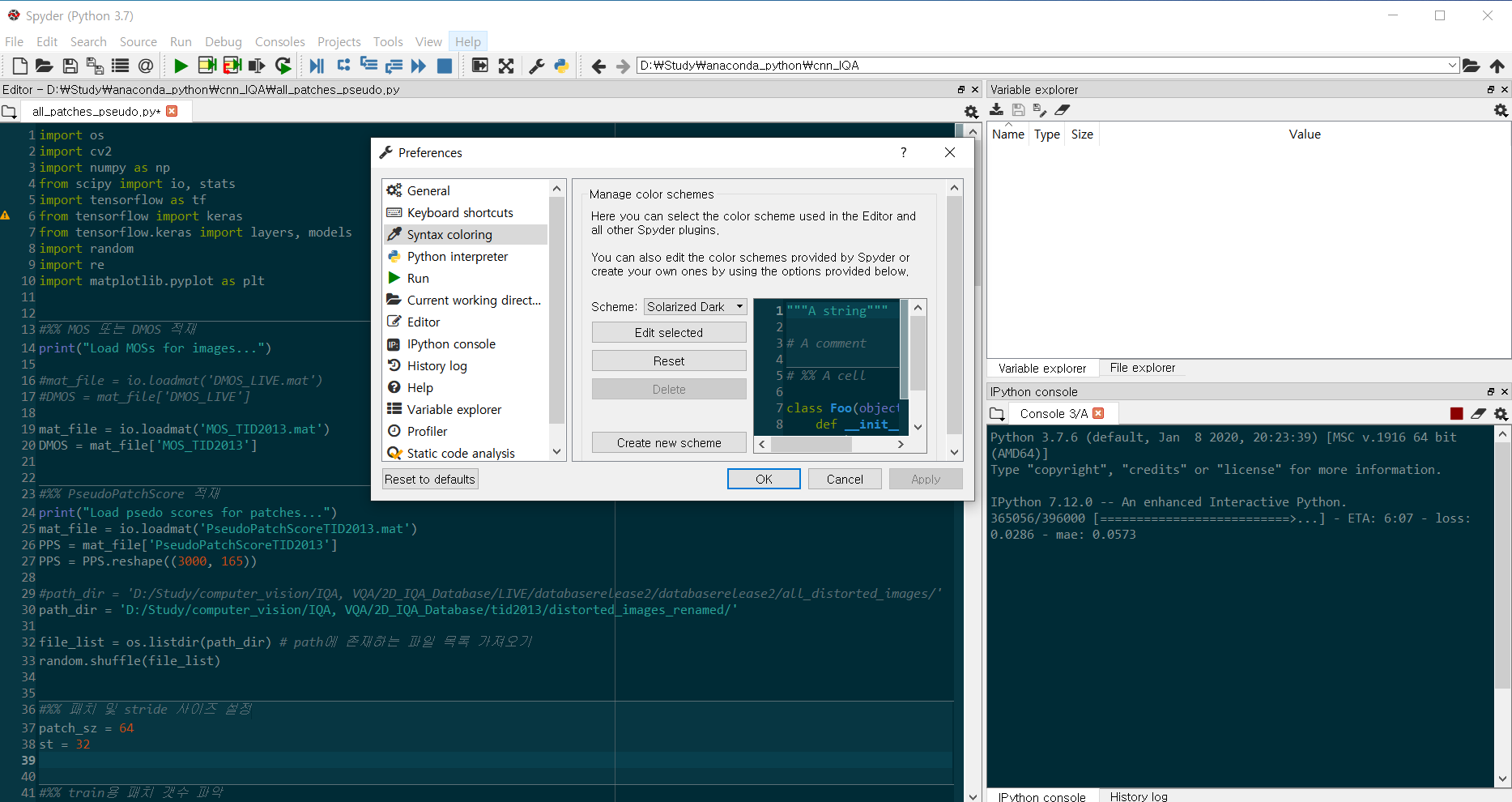Close the all_patches_pseudo.py tab
Screen dimensions: 1512x802
pyautogui.click(x=172, y=111)
